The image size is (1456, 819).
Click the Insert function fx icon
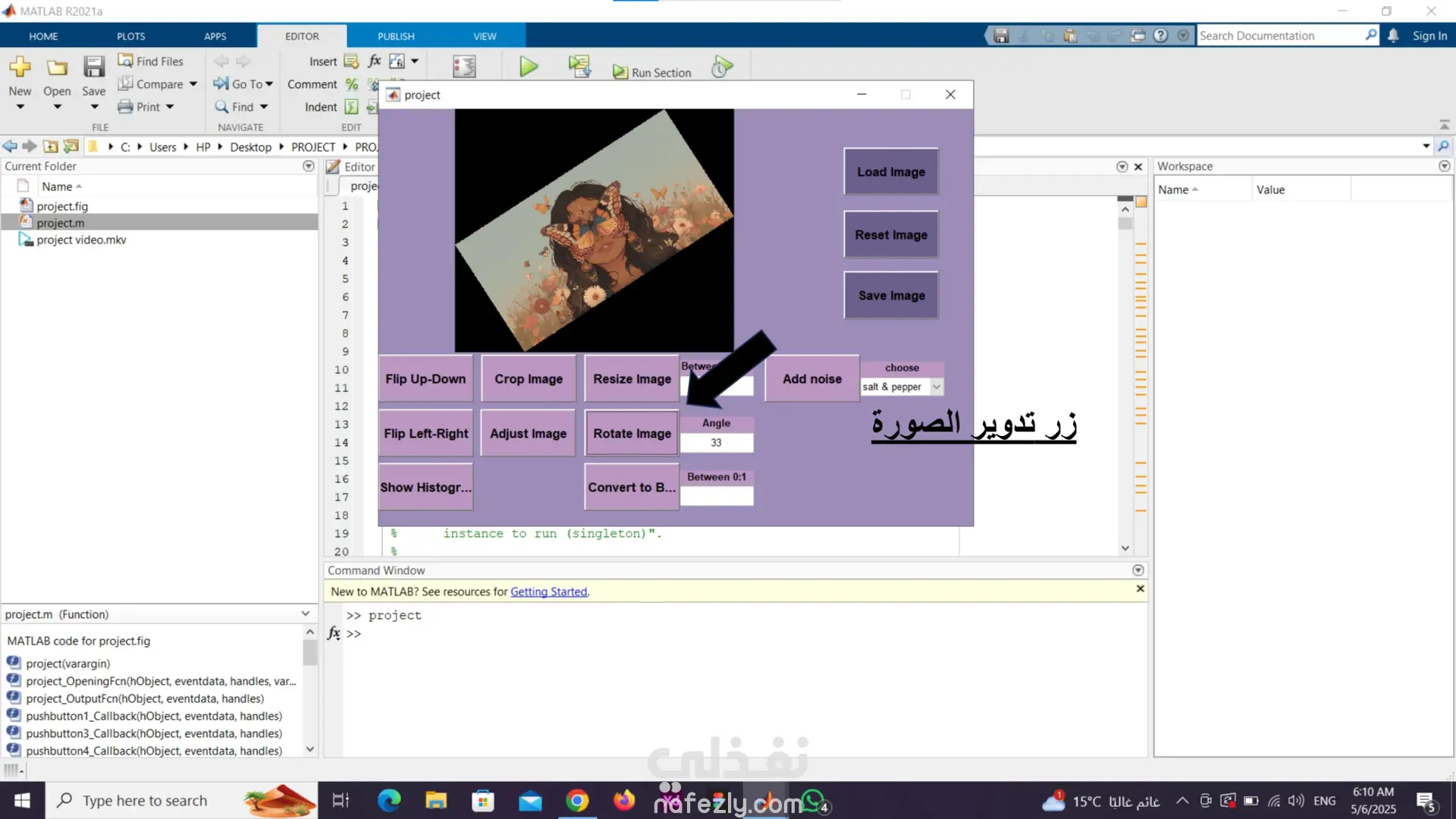click(375, 61)
